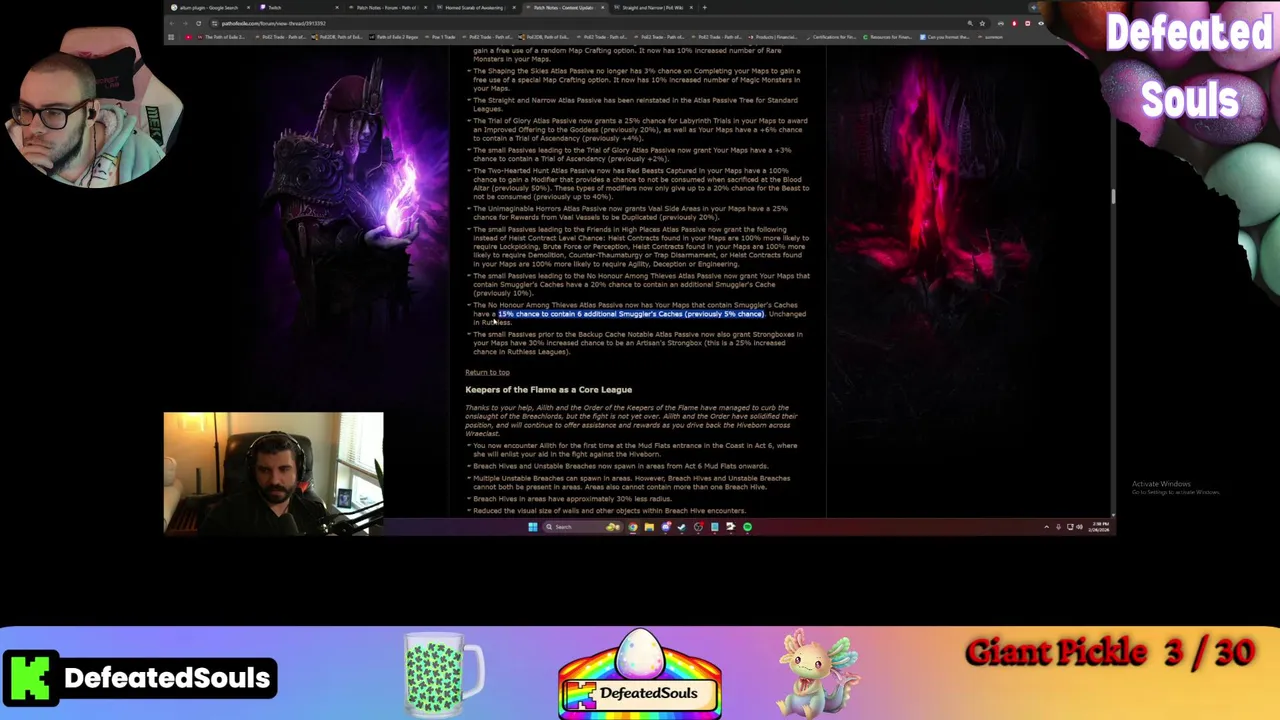Open the Resources for Finan bookmark
The height and width of the screenshot is (720, 1280).
[x=888, y=37]
